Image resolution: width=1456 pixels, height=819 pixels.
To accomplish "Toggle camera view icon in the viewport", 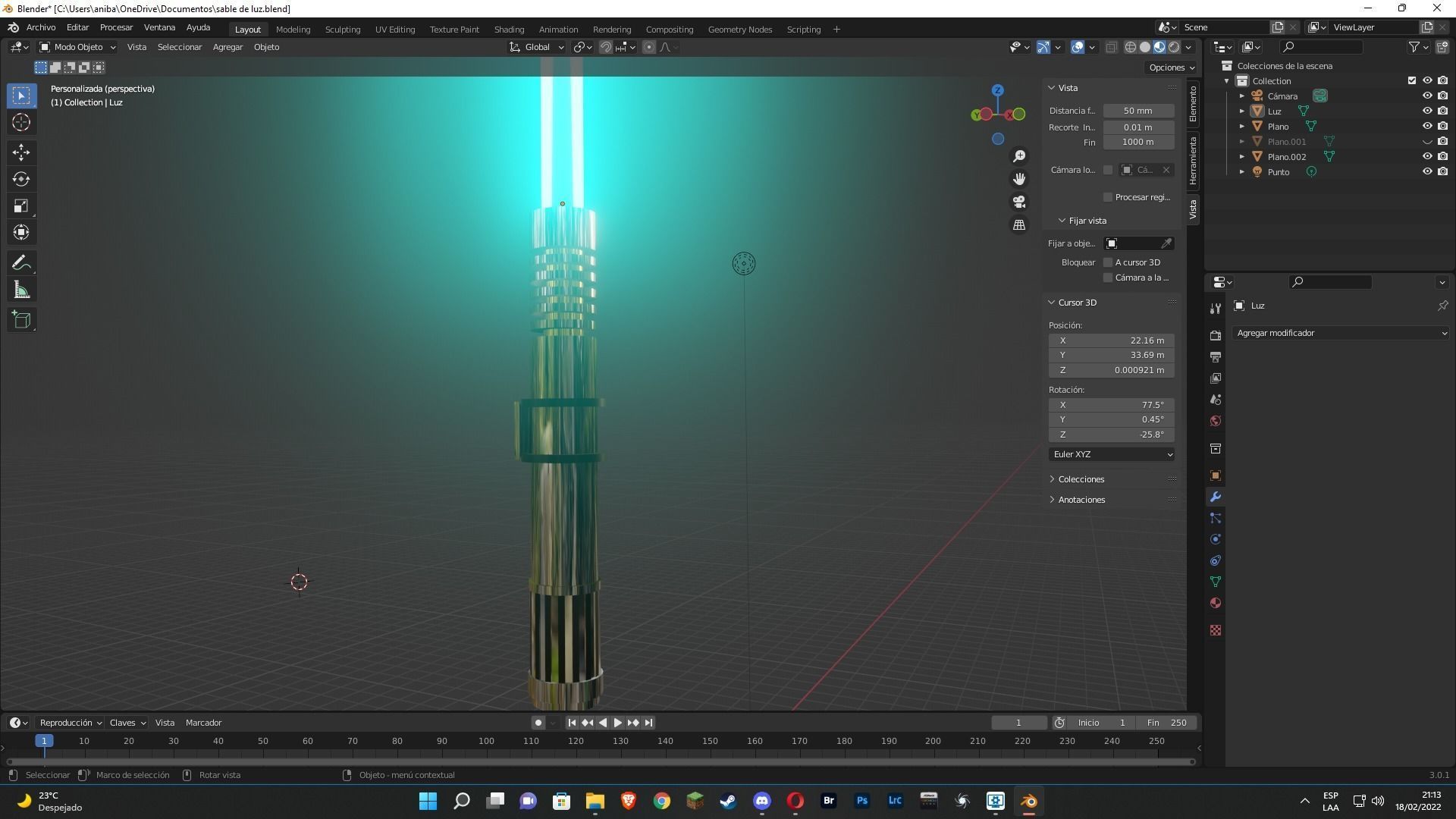I will tap(1019, 202).
